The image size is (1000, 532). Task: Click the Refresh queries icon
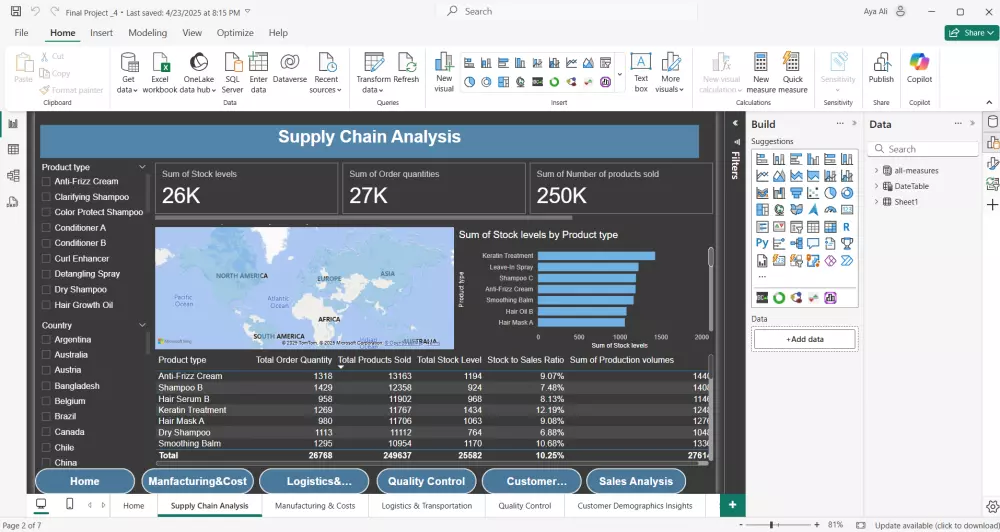click(406, 63)
